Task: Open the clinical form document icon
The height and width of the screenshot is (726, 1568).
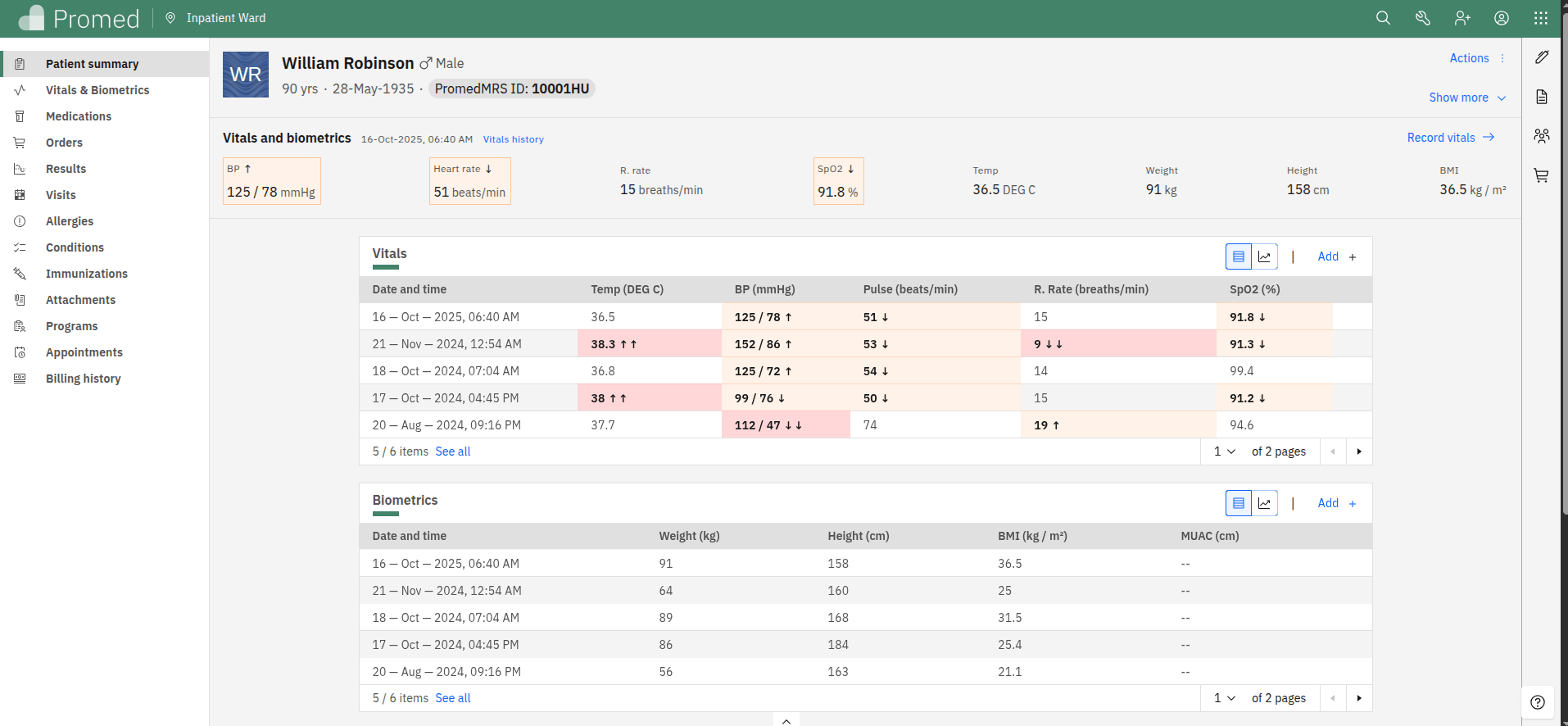Action: click(1542, 97)
